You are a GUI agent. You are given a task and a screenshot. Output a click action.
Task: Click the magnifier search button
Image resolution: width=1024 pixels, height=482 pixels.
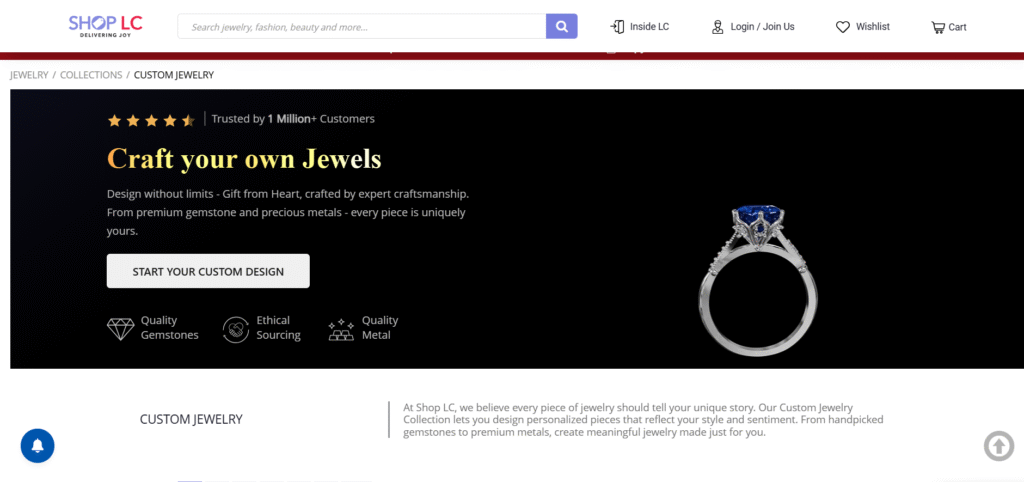coord(562,26)
